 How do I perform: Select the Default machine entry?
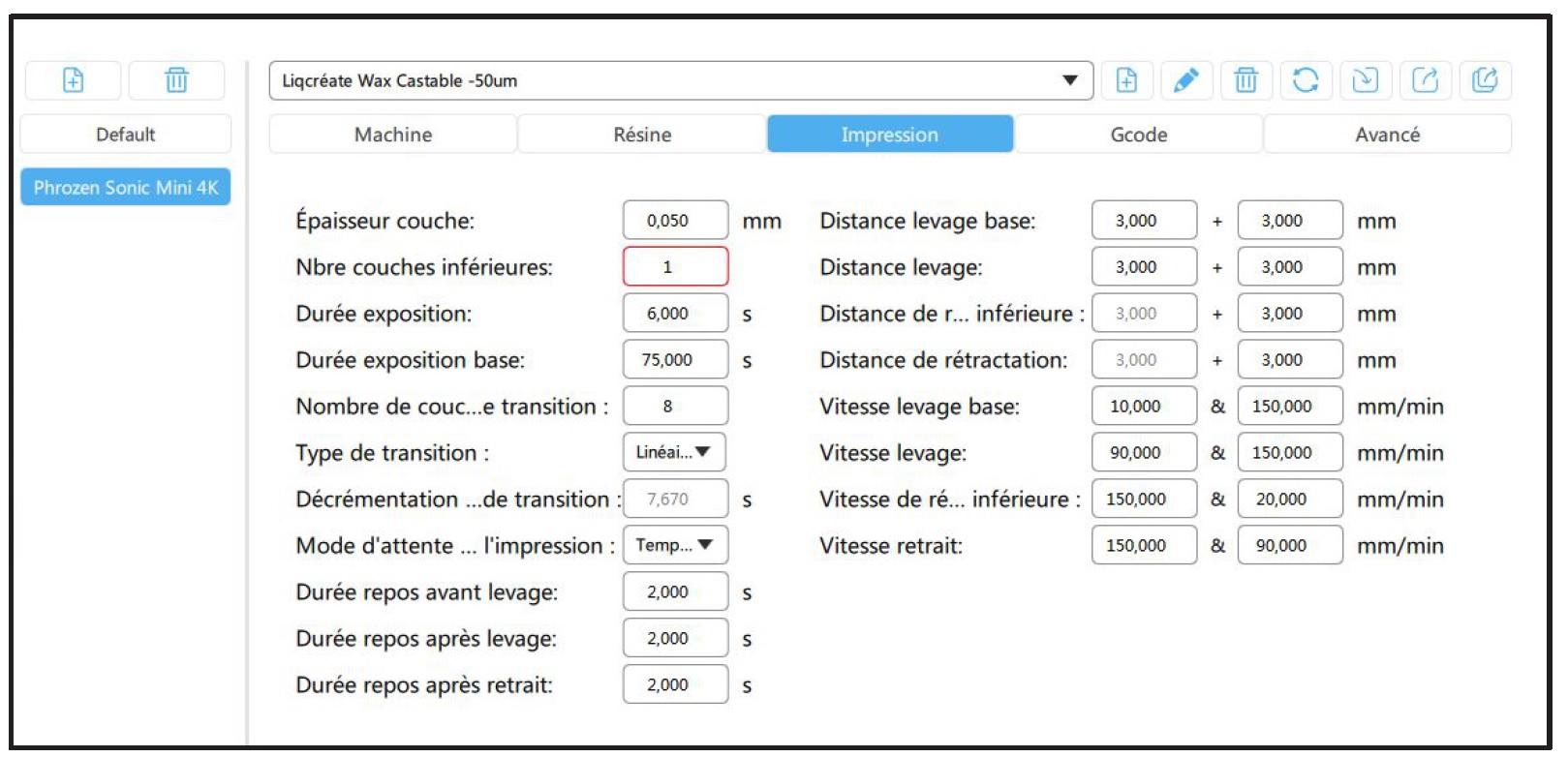[126, 135]
